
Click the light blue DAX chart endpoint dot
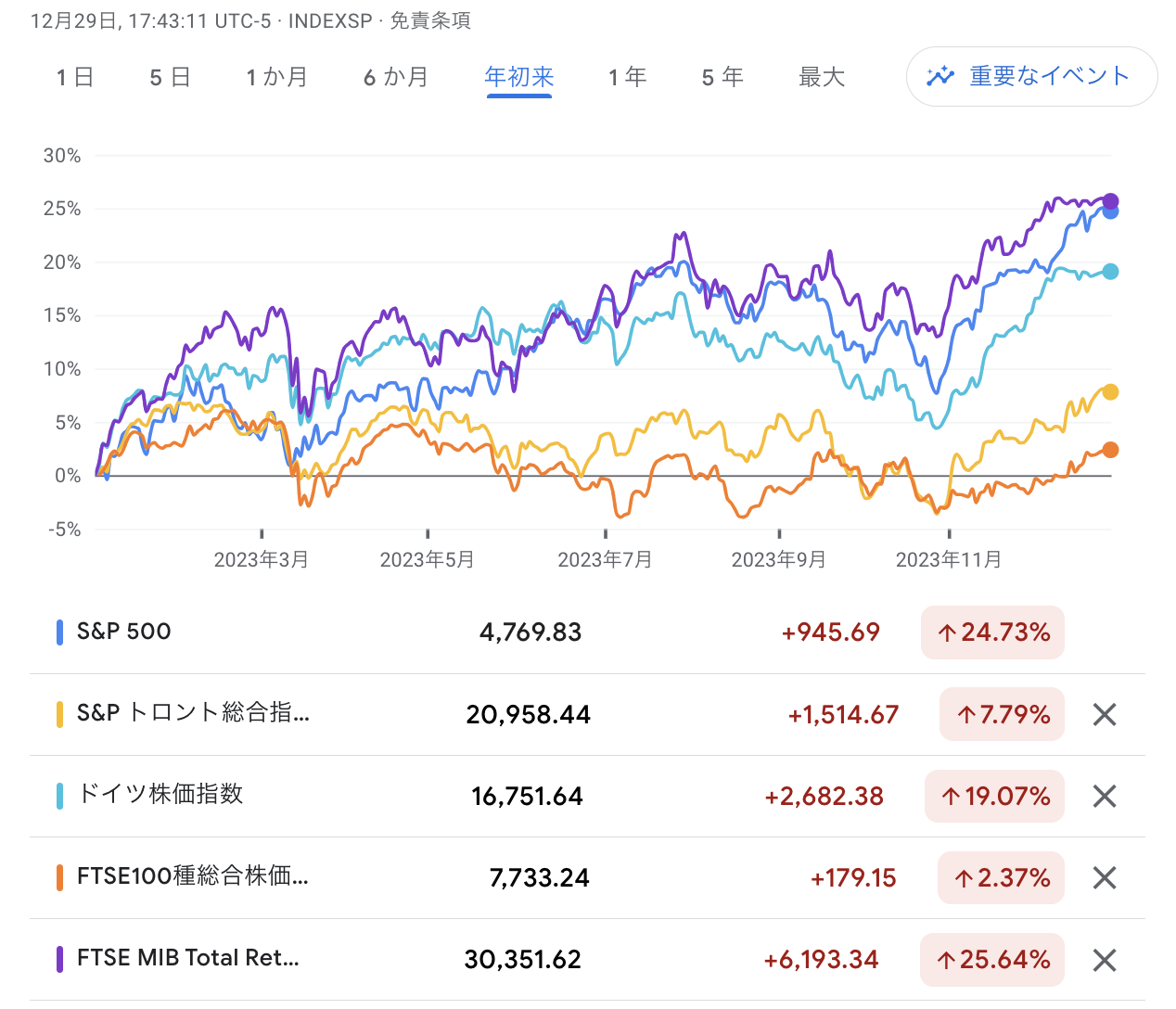coord(1110,272)
